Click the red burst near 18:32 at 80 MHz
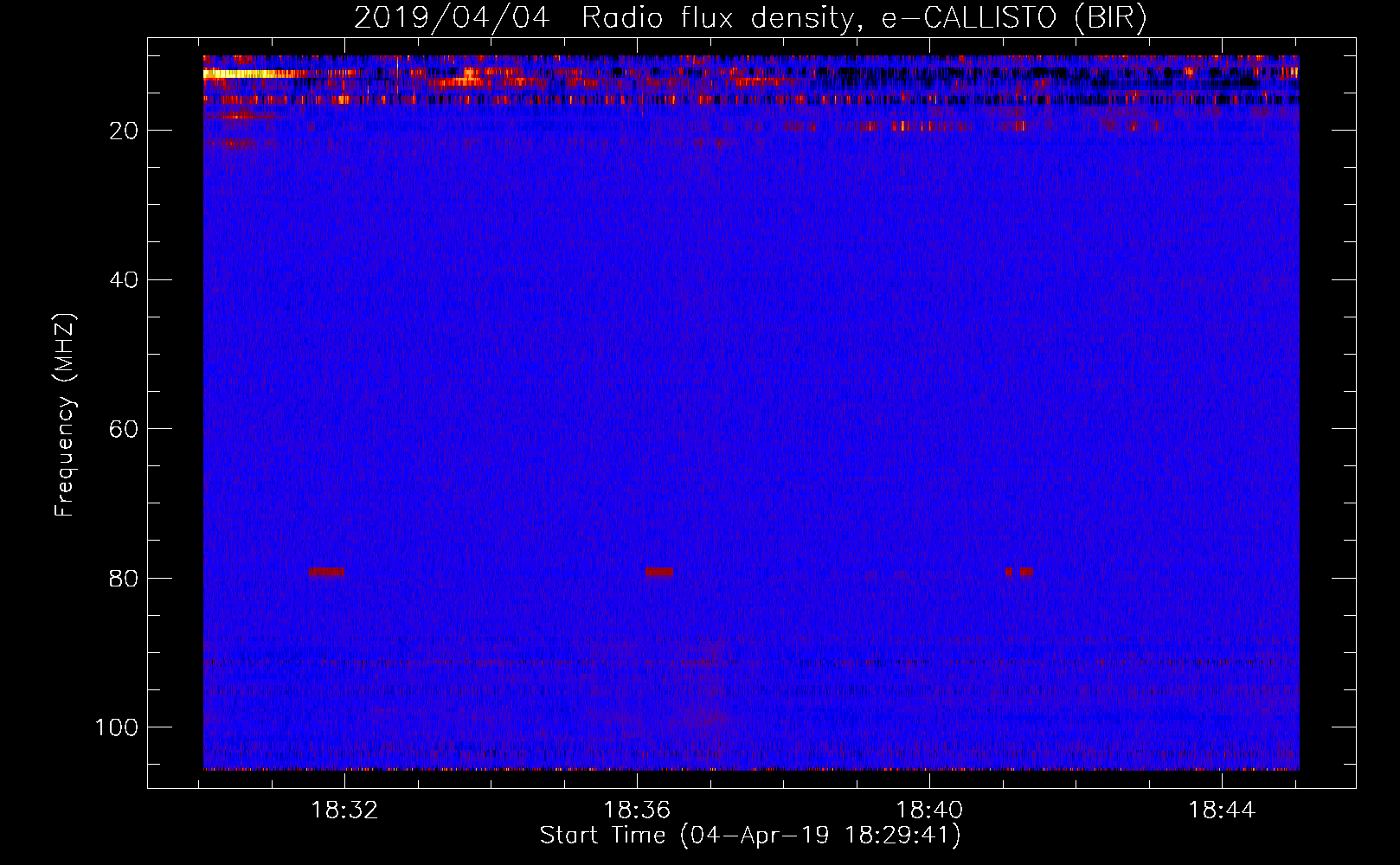The width and height of the screenshot is (1400, 865). pyautogui.click(x=326, y=572)
